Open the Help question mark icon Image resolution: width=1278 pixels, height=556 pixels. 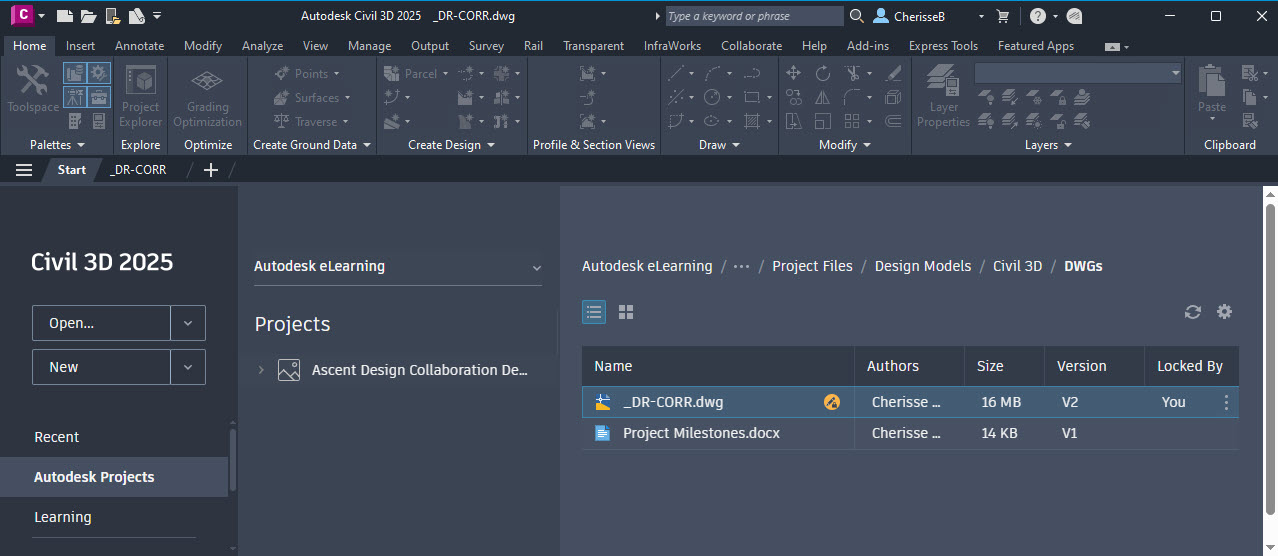[x=1038, y=16]
